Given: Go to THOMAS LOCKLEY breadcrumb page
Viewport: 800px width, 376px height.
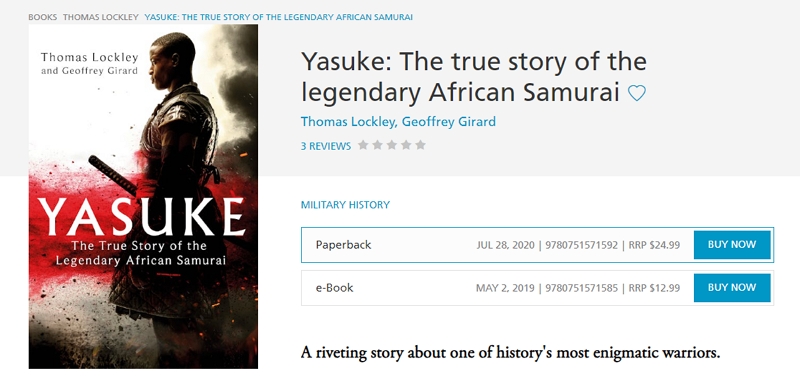Looking at the screenshot, I should [x=101, y=17].
